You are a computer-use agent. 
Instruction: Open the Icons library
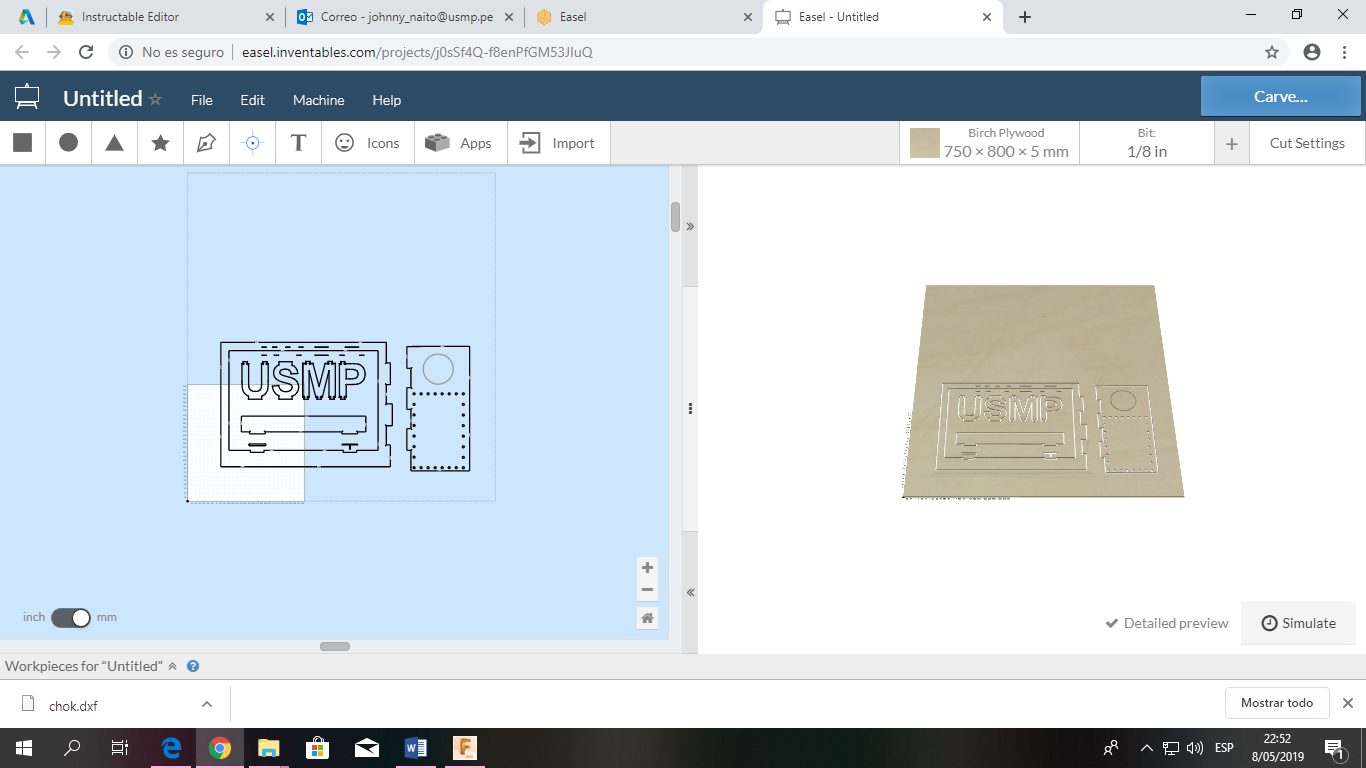(367, 143)
